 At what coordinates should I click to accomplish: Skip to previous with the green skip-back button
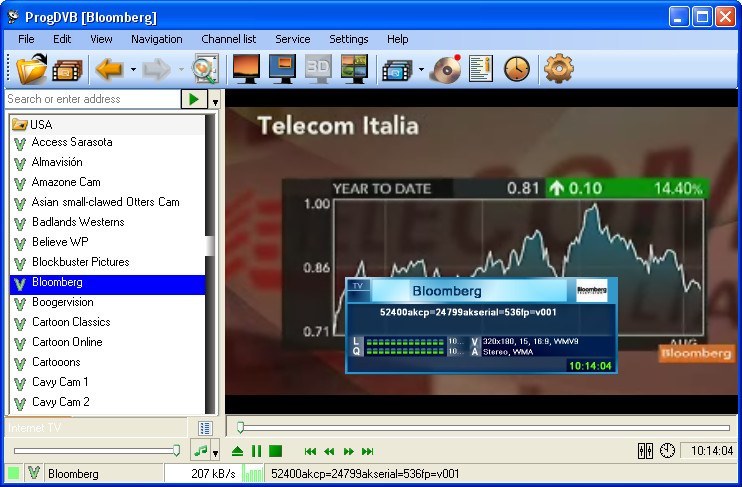(x=310, y=452)
